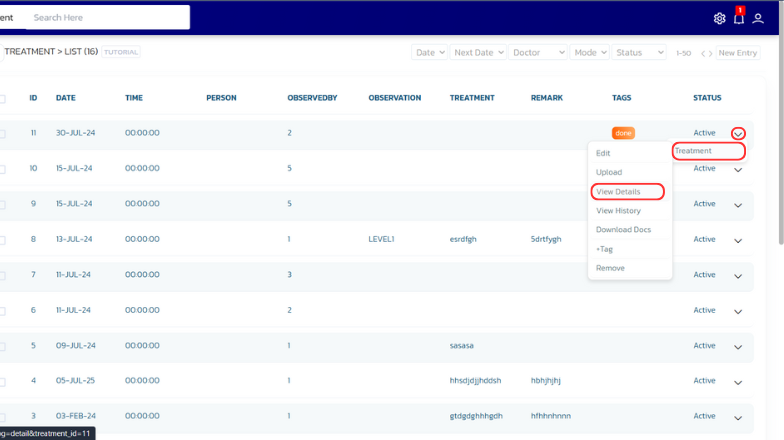This screenshot has width=784, height=440.
Task: Click the orange 'done' tag badge
Action: [623, 133]
